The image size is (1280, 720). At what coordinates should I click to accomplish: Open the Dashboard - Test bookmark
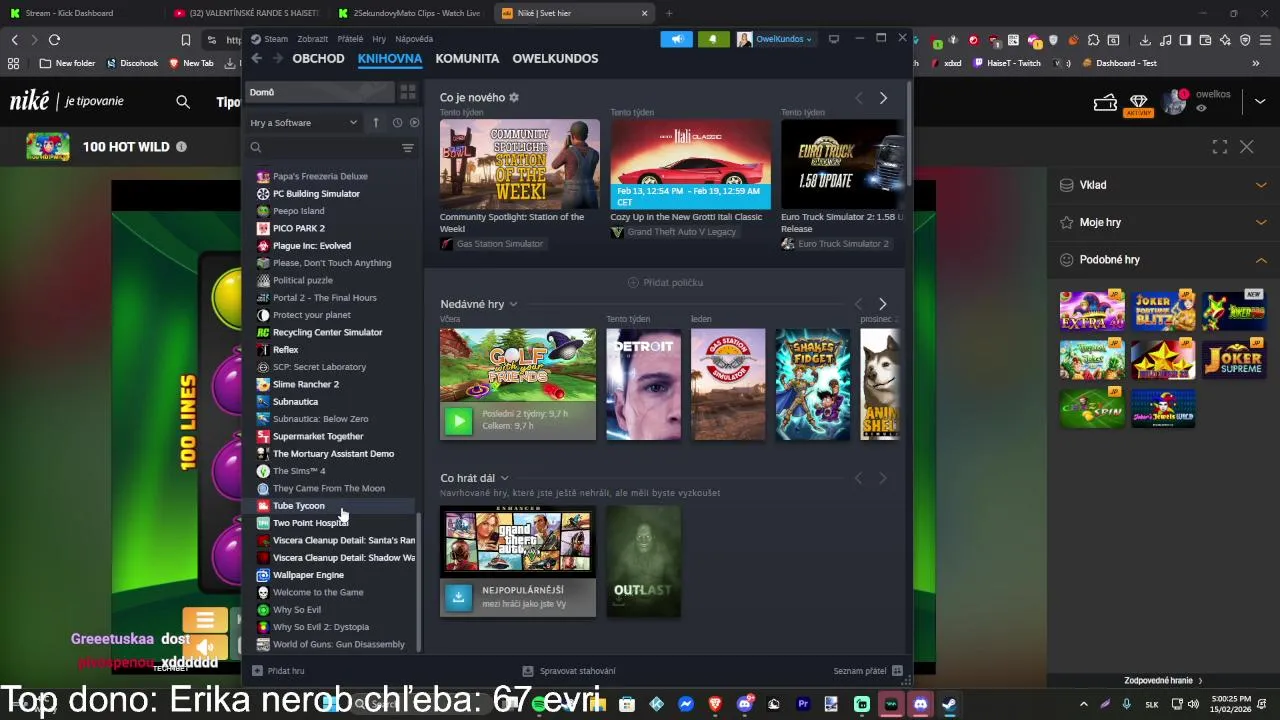tap(1118, 63)
